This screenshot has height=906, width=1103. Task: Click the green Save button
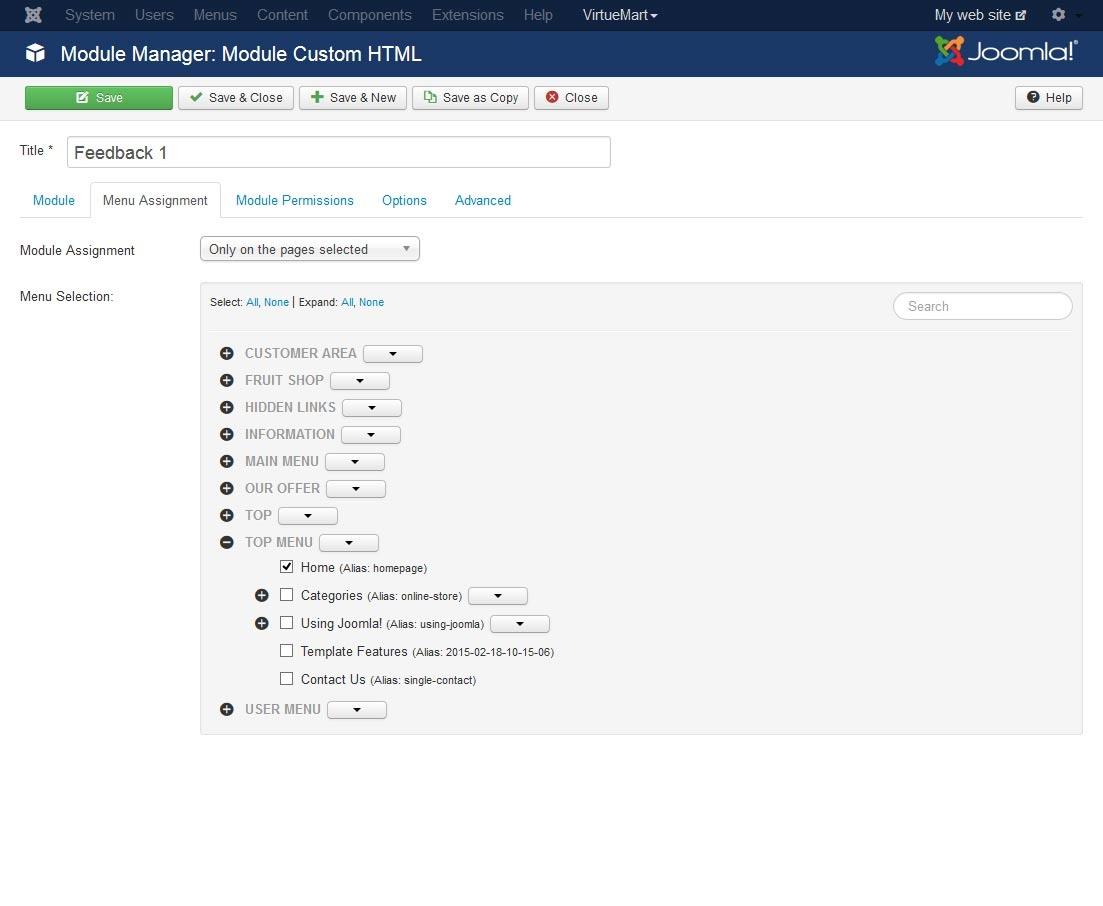coord(99,97)
